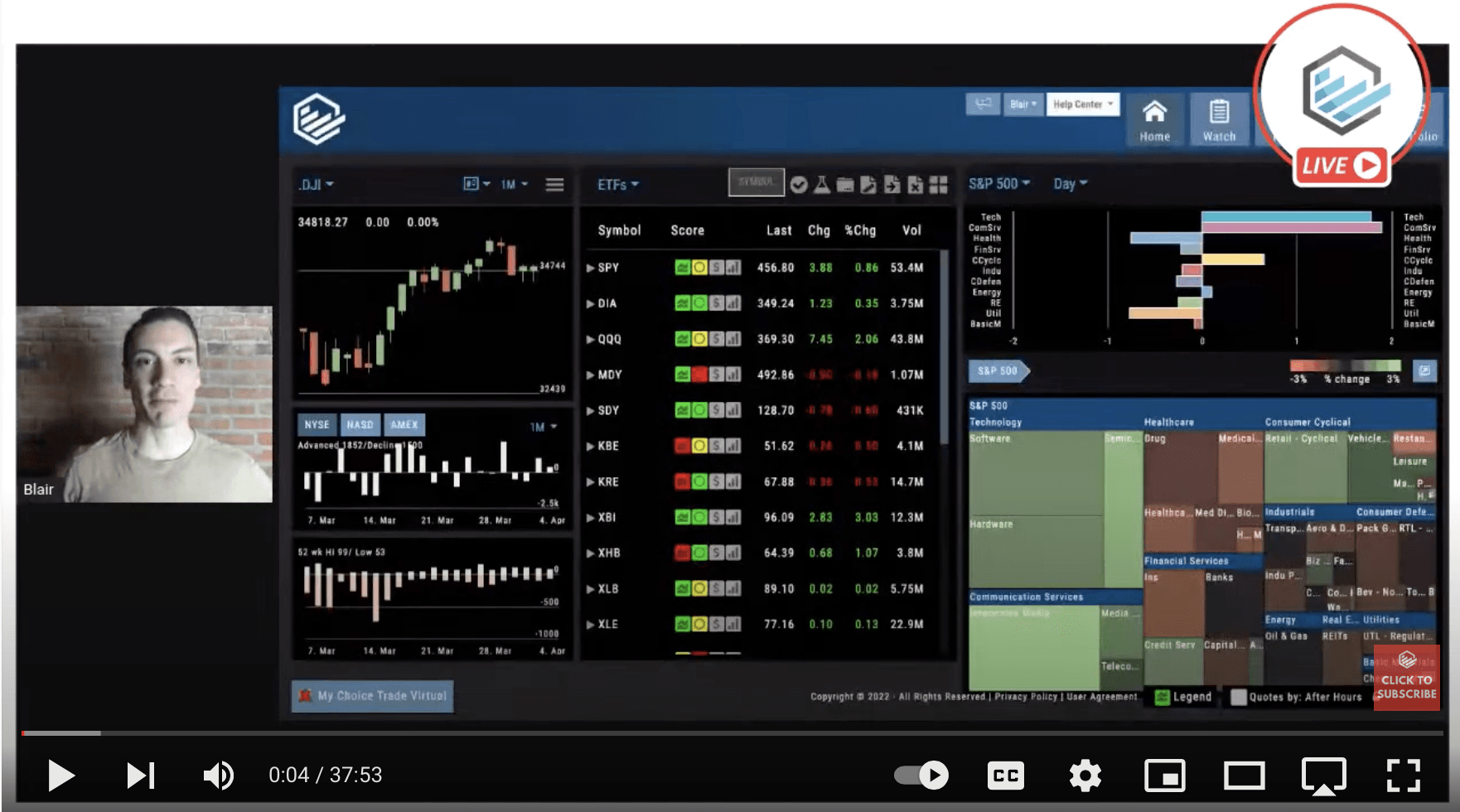Click the checkmark icon in the ETF toolbar
This screenshot has width=1460, height=812.
click(x=799, y=183)
